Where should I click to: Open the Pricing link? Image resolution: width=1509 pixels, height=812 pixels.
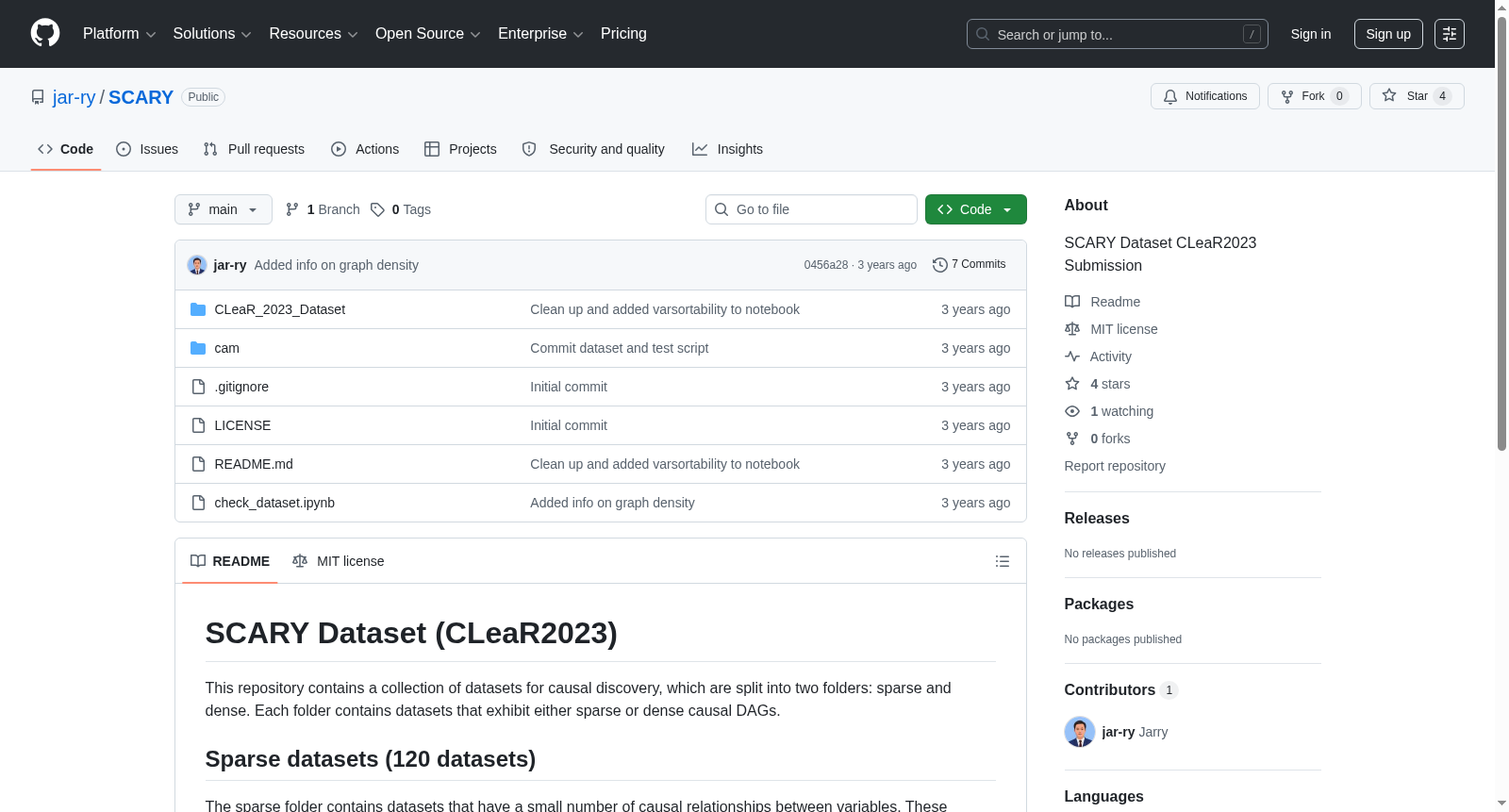tap(623, 34)
